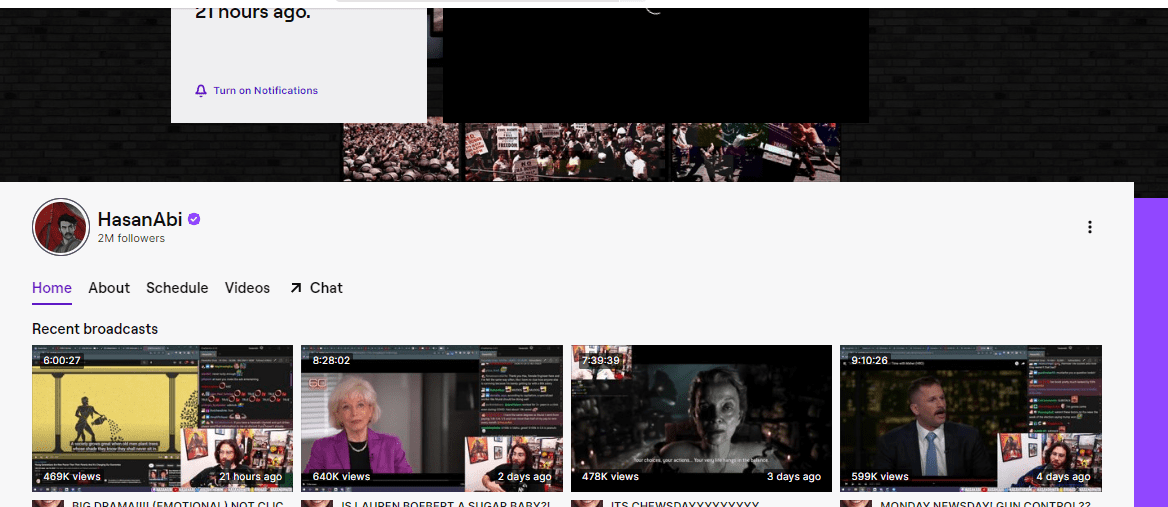Click the HasanAbi round profile avatar
This screenshot has width=1168, height=507.
[x=61, y=227]
